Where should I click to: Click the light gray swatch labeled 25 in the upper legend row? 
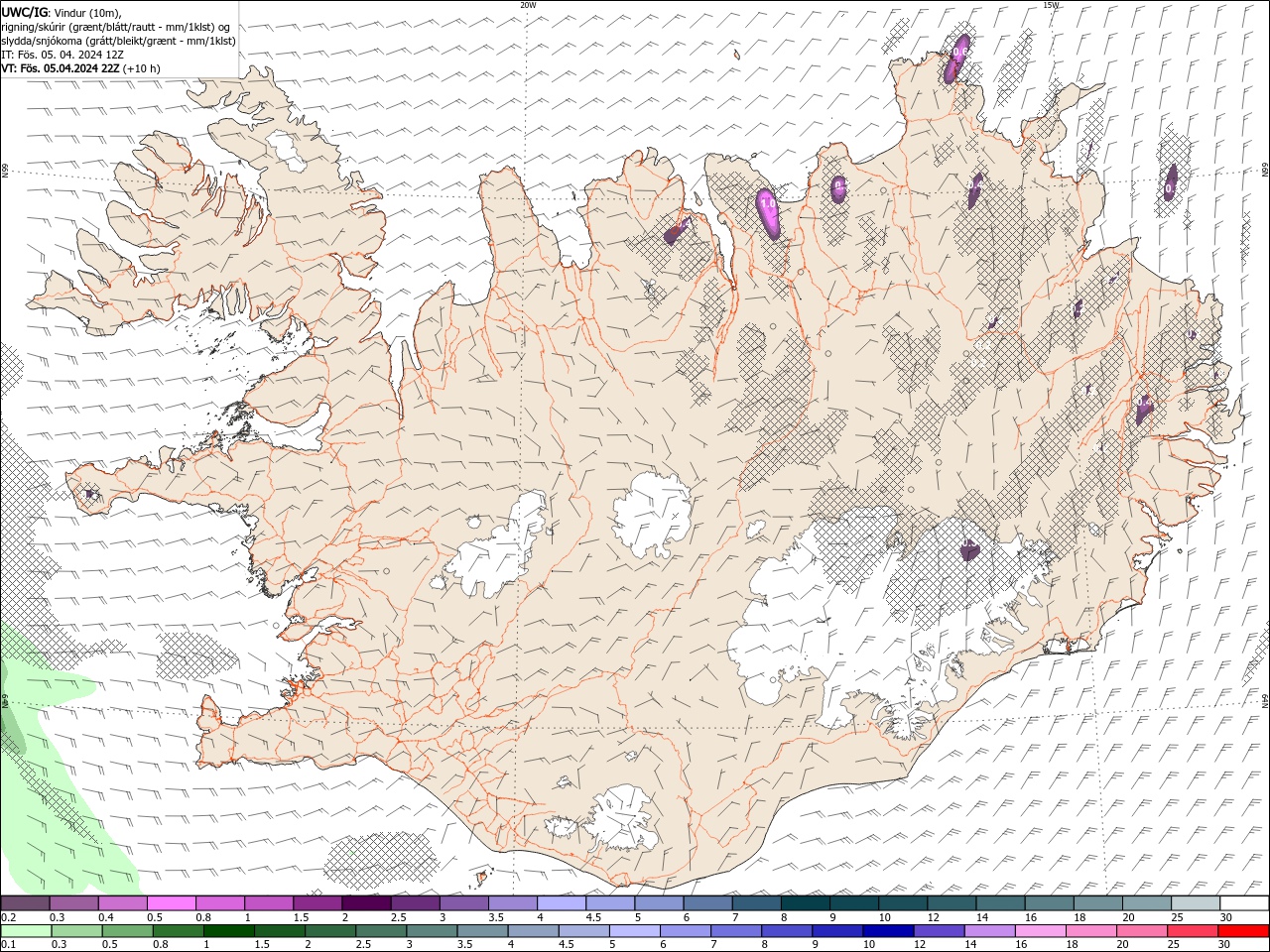1196,902
